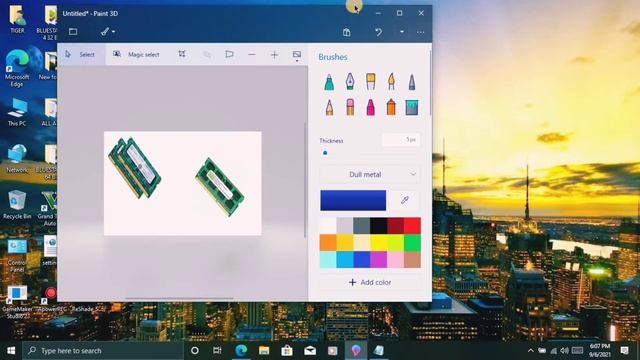Choose the dark red color swatch
Viewport: 640px width, 360px height.
(396, 226)
